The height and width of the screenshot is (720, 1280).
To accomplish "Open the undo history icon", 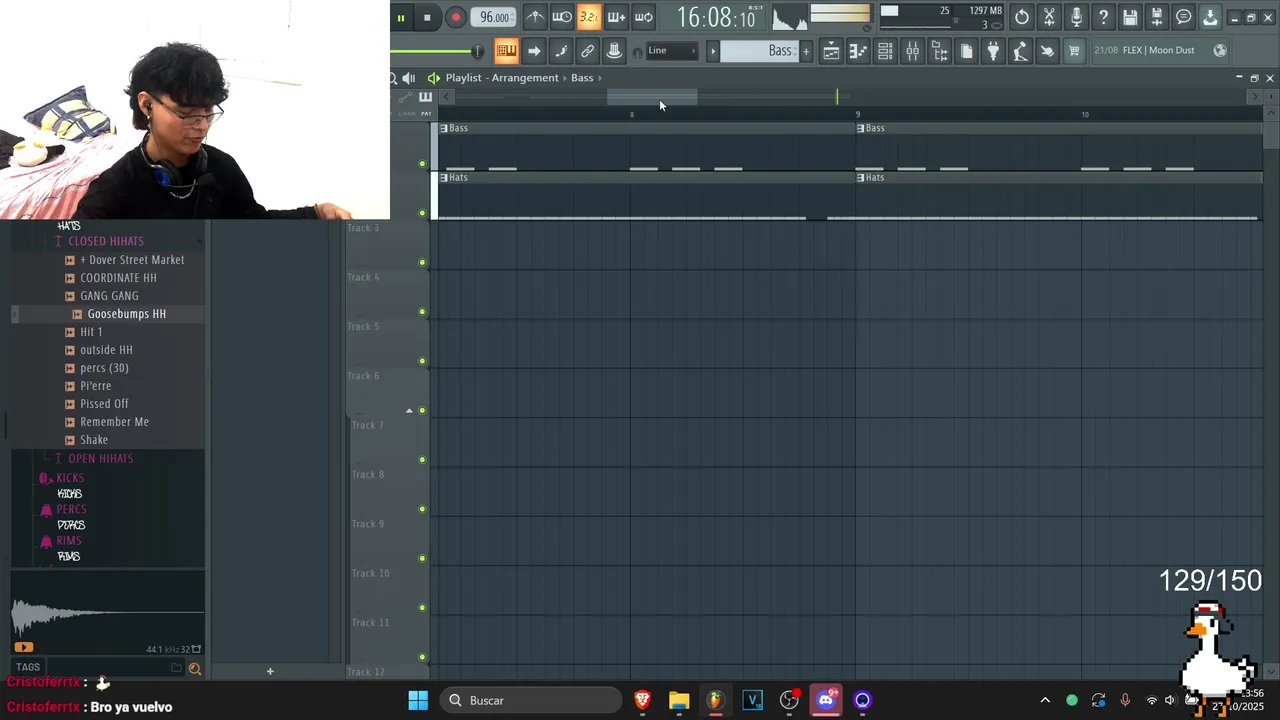I will [x=1021, y=17].
